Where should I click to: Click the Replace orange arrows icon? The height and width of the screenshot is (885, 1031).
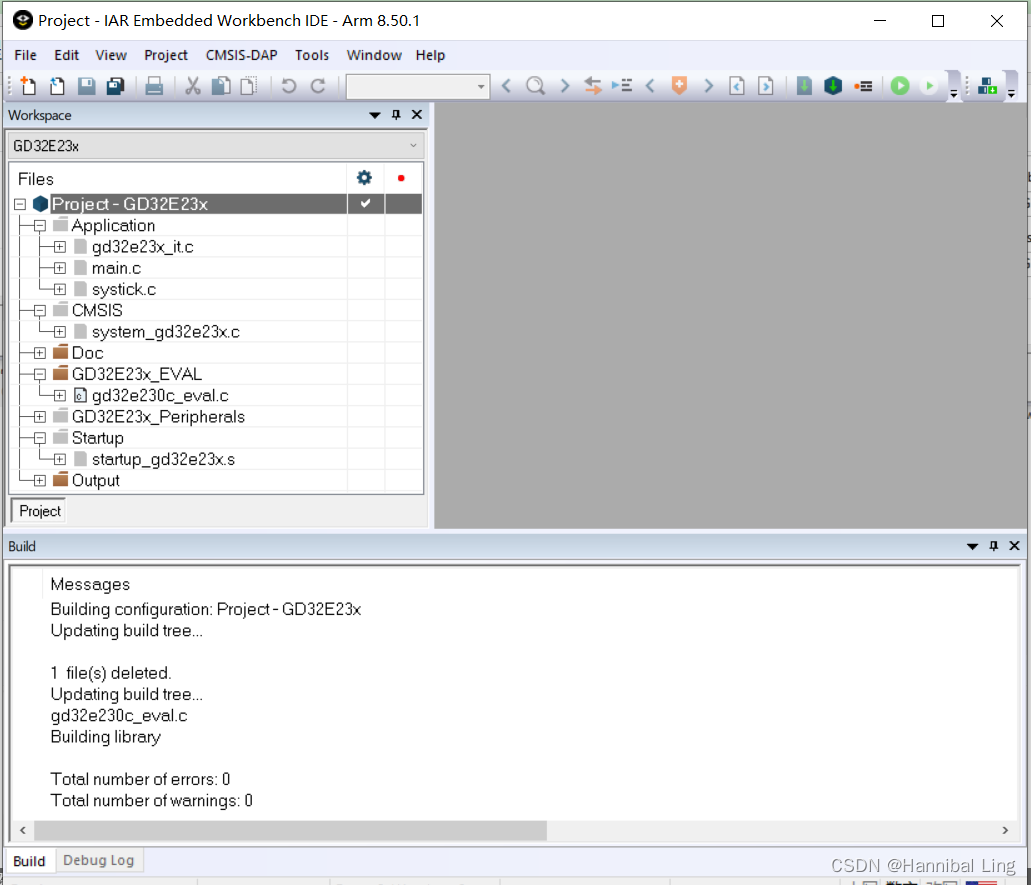(x=593, y=86)
